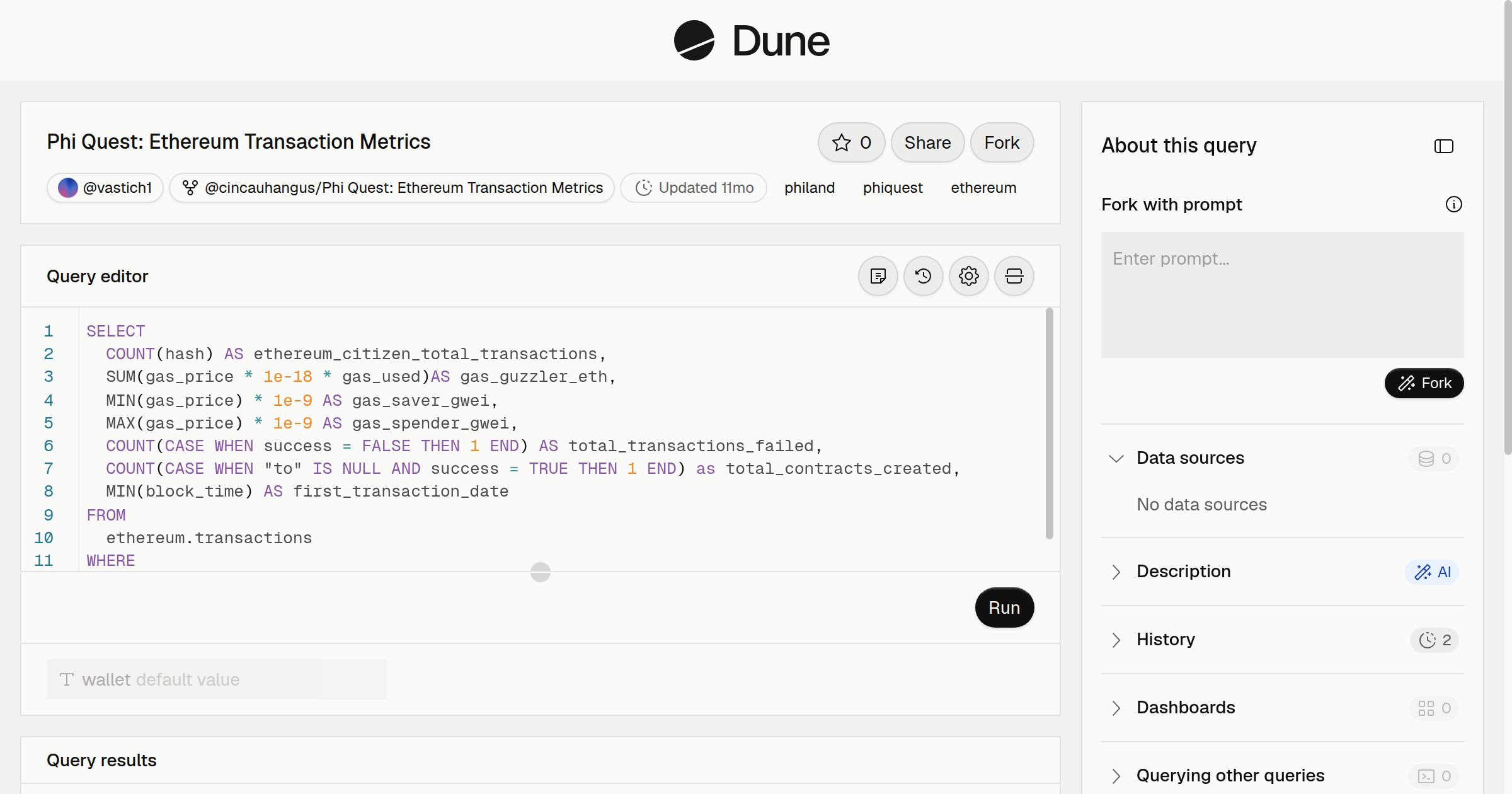The width and height of the screenshot is (1512, 794).
Task: Click the AI description badge
Action: tap(1432, 572)
